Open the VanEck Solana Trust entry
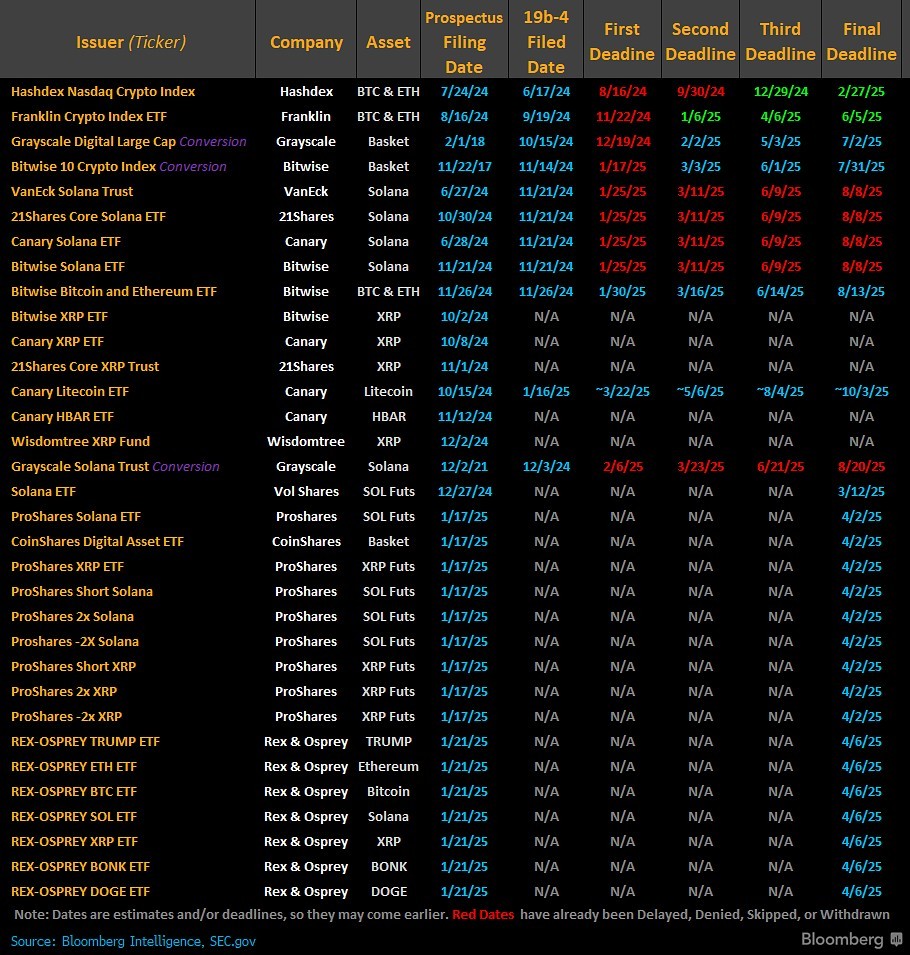 point(72,191)
